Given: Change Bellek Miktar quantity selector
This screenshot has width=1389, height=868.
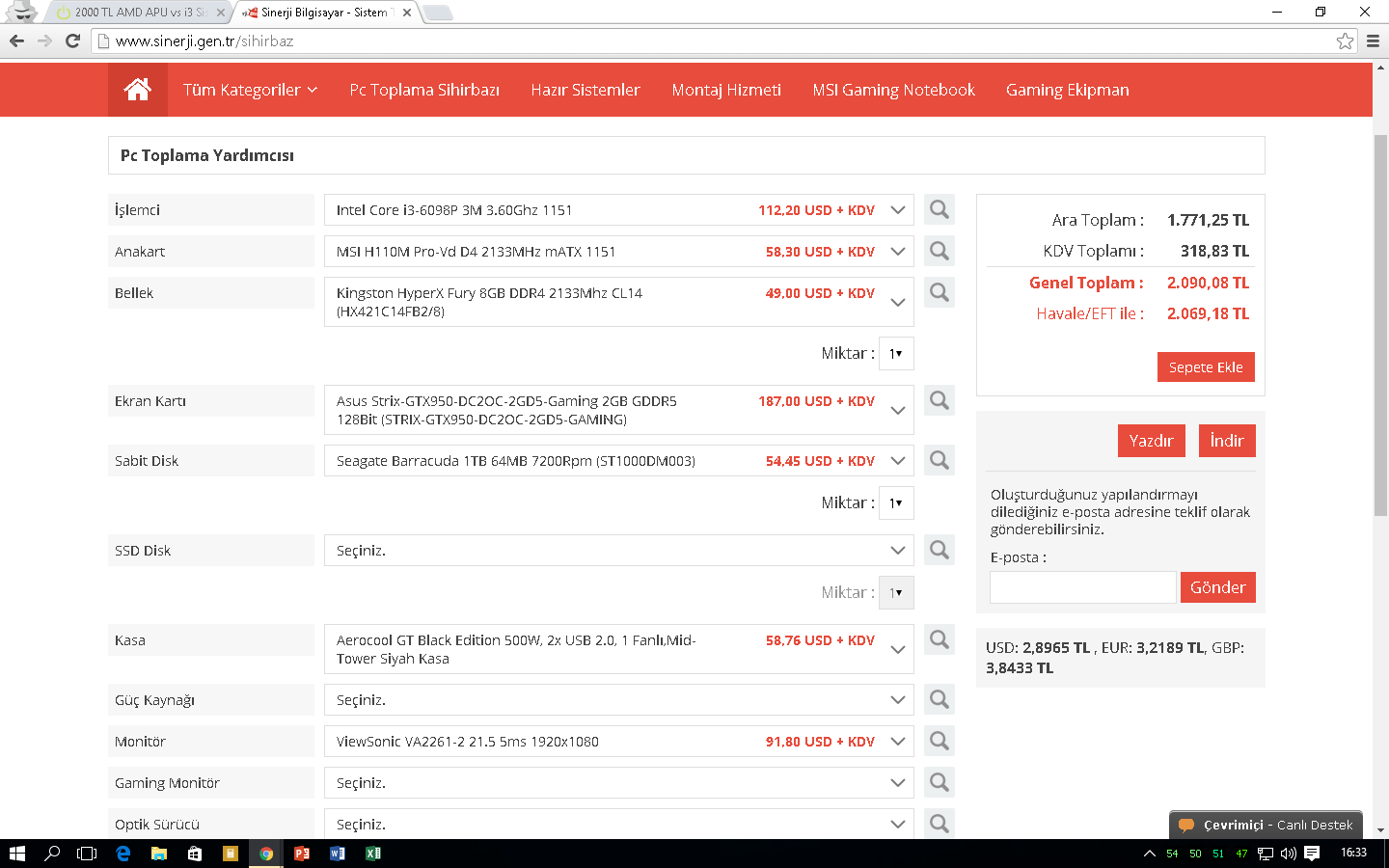Looking at the screenshot, I should (x=896, y=353).
